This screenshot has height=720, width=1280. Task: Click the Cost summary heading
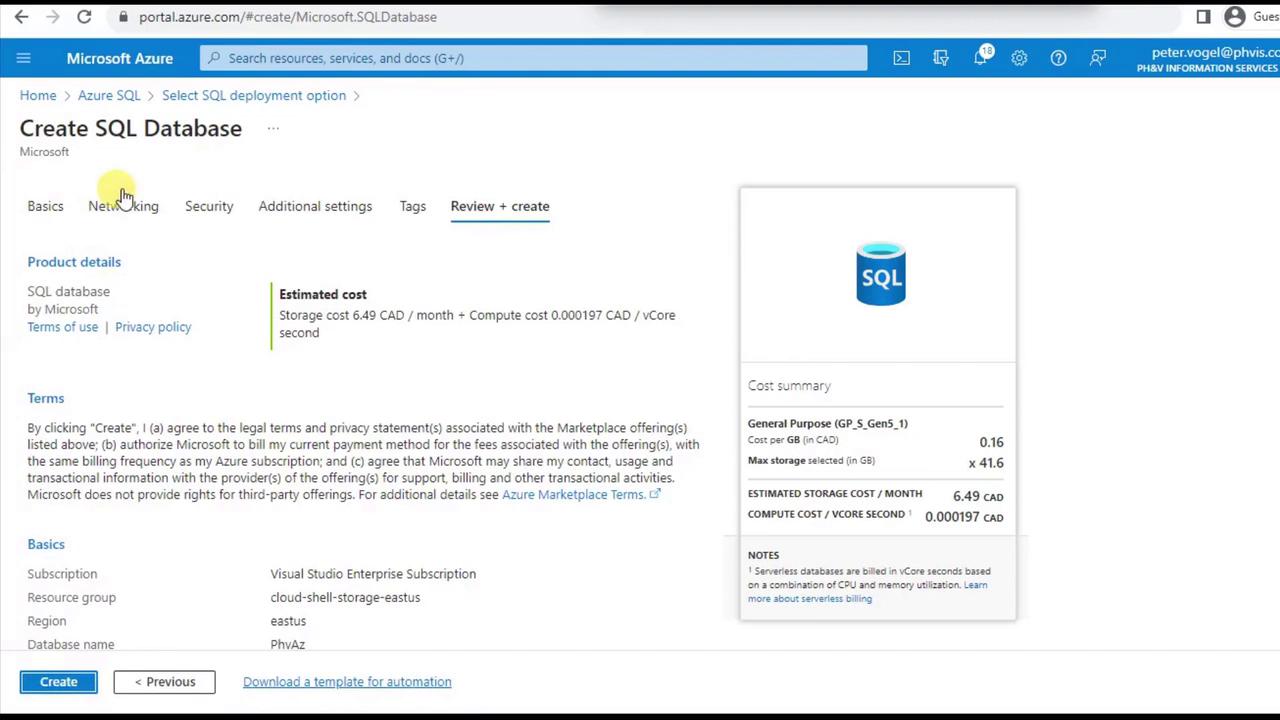pyautogui.click(x=789, y=386)
